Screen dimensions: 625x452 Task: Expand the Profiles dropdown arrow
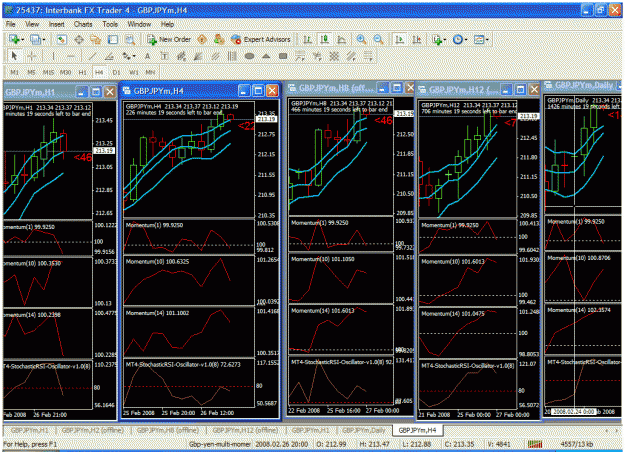[43, 39]
